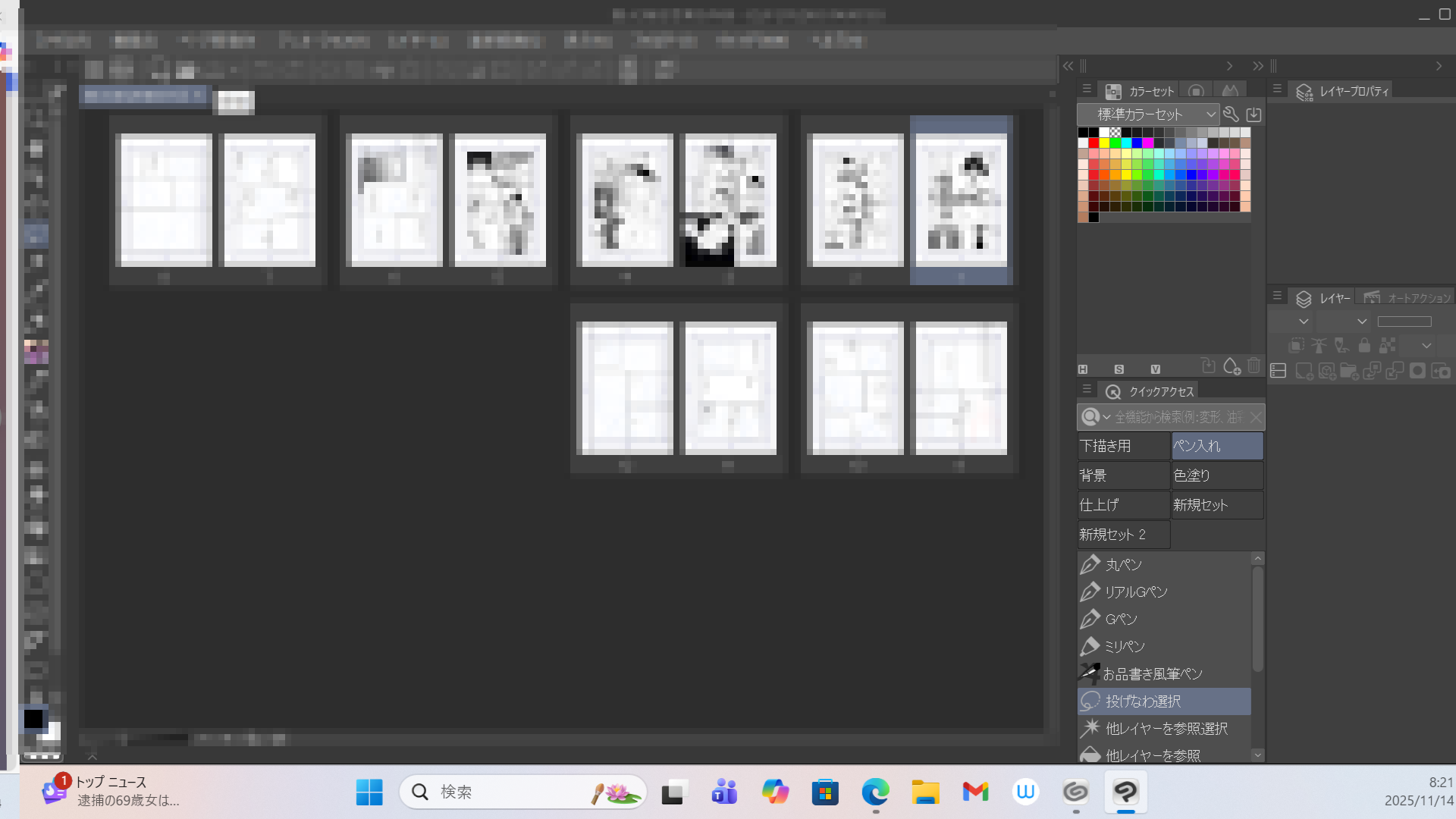
Task: Open Microsoft Edge from the taskbar
Action: tap(875, 792)
